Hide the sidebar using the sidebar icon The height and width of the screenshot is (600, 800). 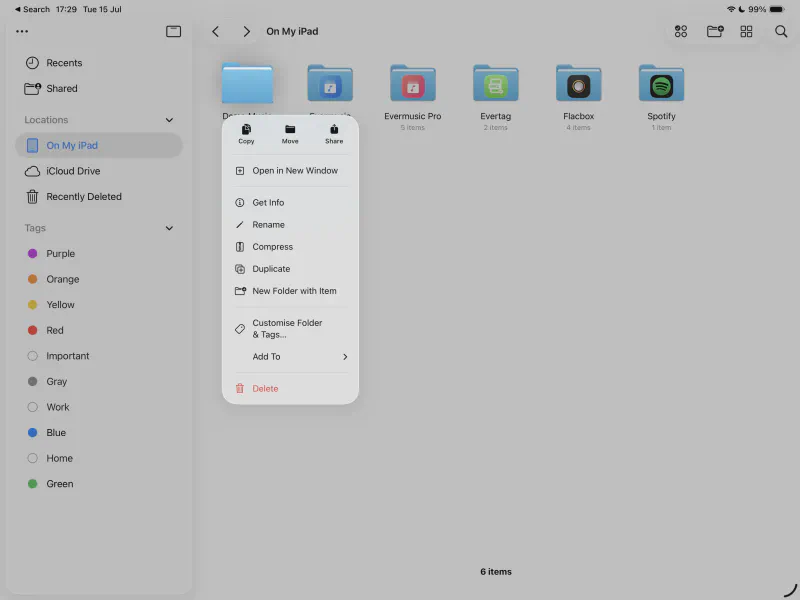pos(173,31)
